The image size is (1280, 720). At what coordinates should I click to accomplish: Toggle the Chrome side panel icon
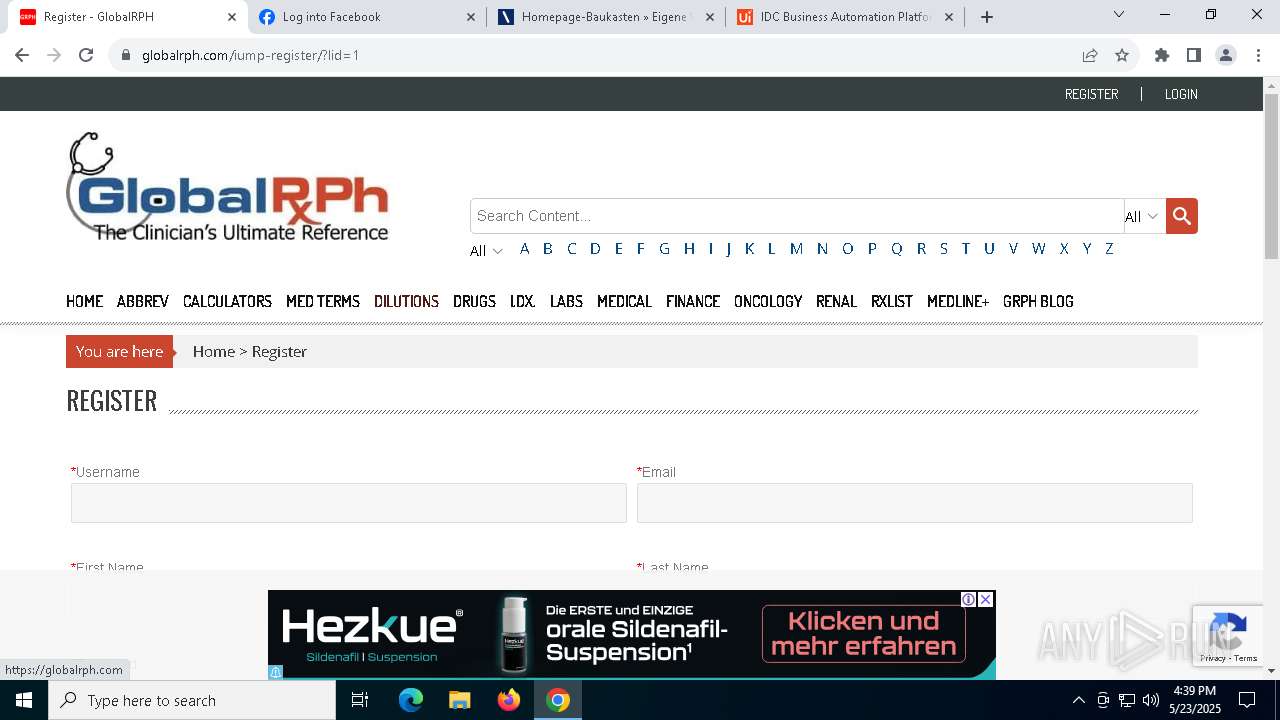click(x=1193, y=55)
